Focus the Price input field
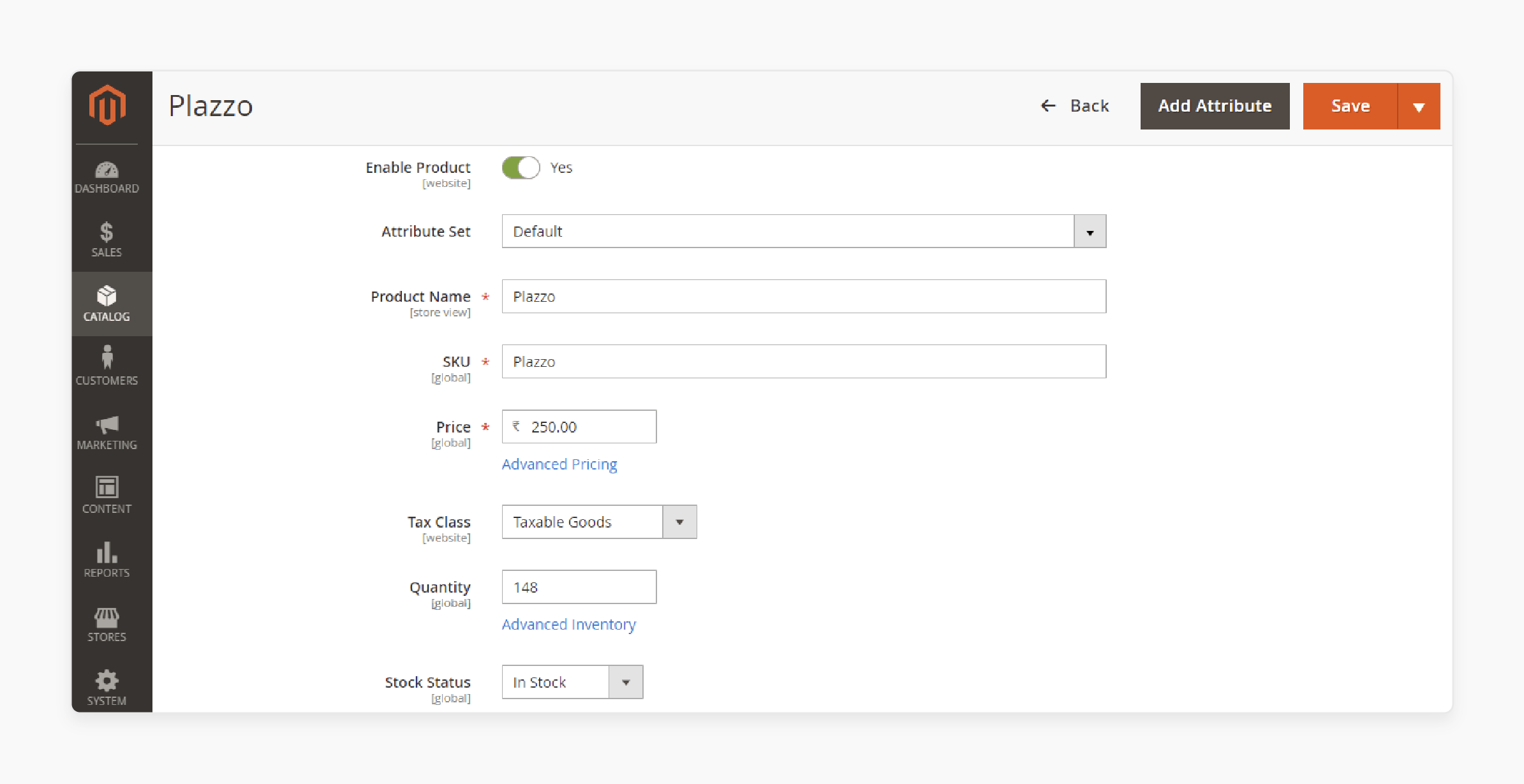 [x=579, y=427]
